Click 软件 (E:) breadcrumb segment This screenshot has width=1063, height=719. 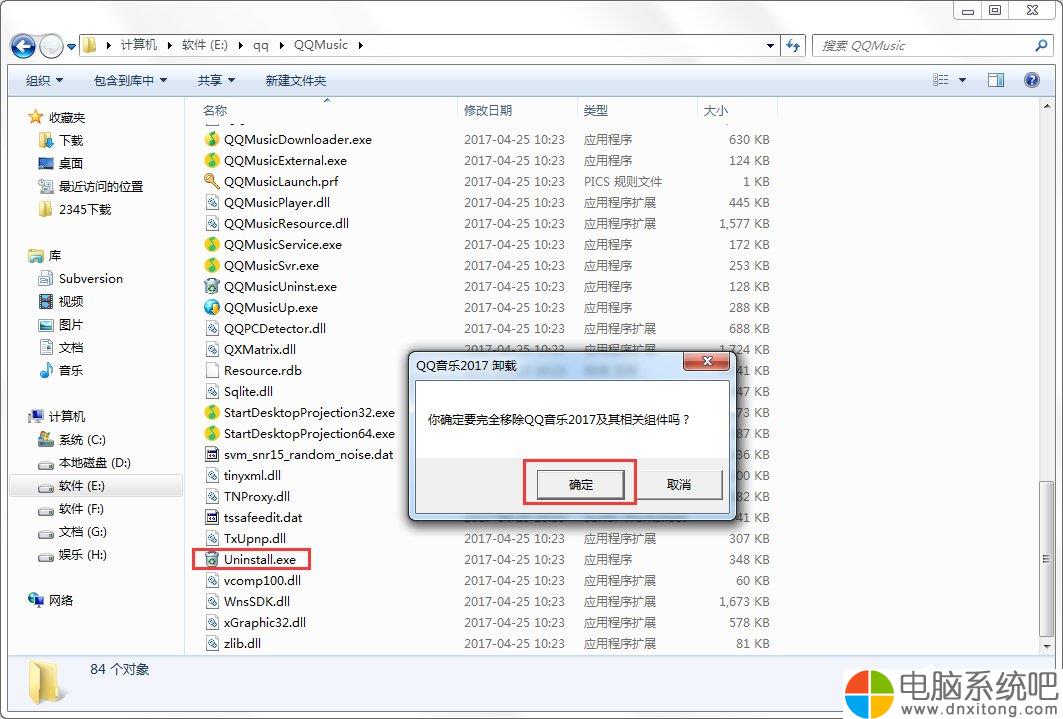click(205, 45)
